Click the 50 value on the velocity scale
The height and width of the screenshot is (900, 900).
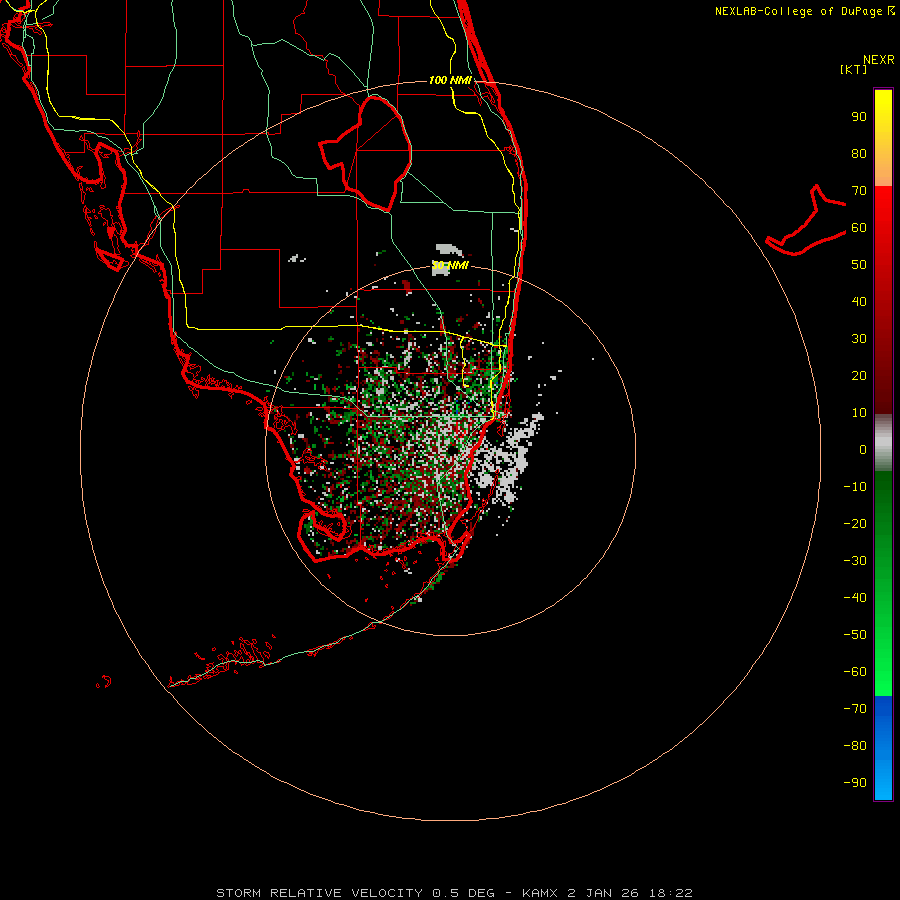(x=859, y=265)
